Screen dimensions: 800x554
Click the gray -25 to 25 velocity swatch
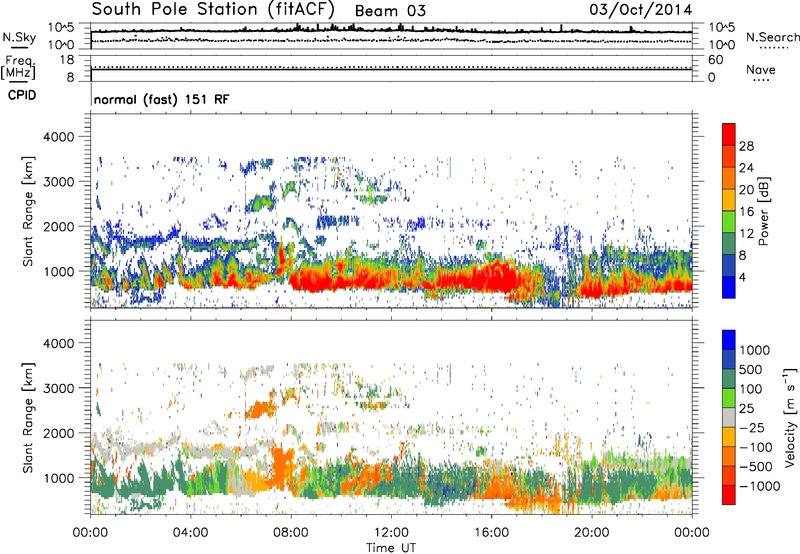[729, 418]
